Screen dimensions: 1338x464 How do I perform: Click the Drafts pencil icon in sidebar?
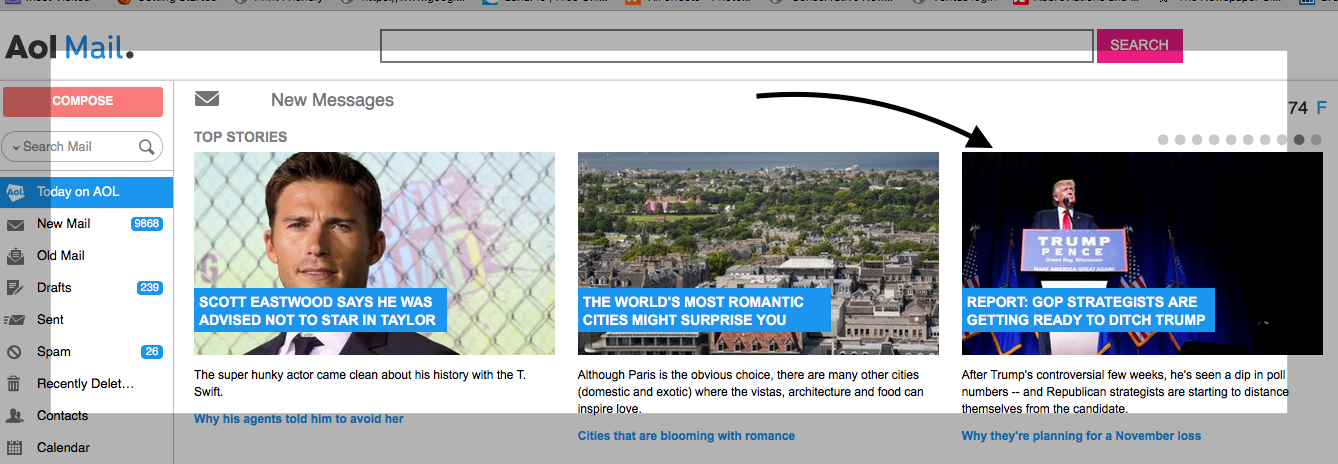pos(15,288)
